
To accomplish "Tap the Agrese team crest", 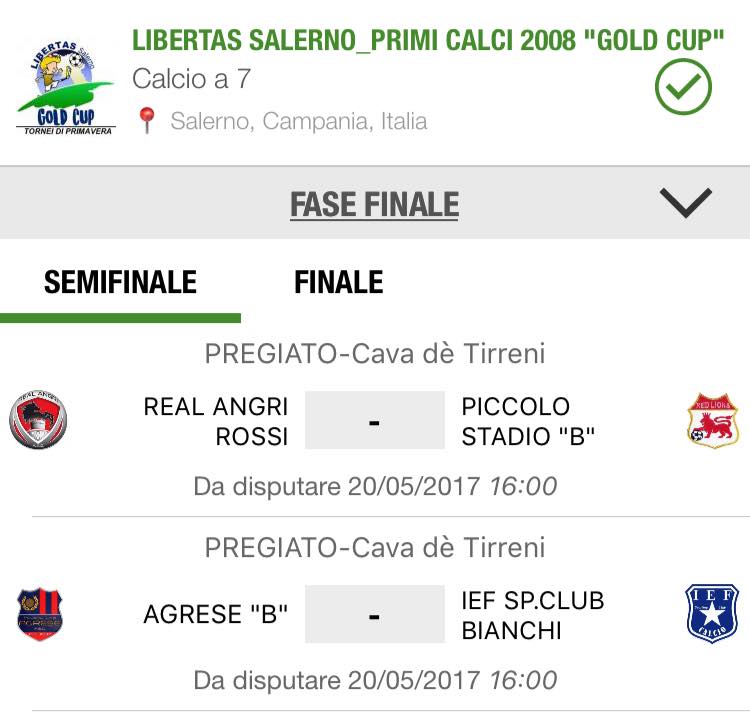I will [x=40, y=614].
